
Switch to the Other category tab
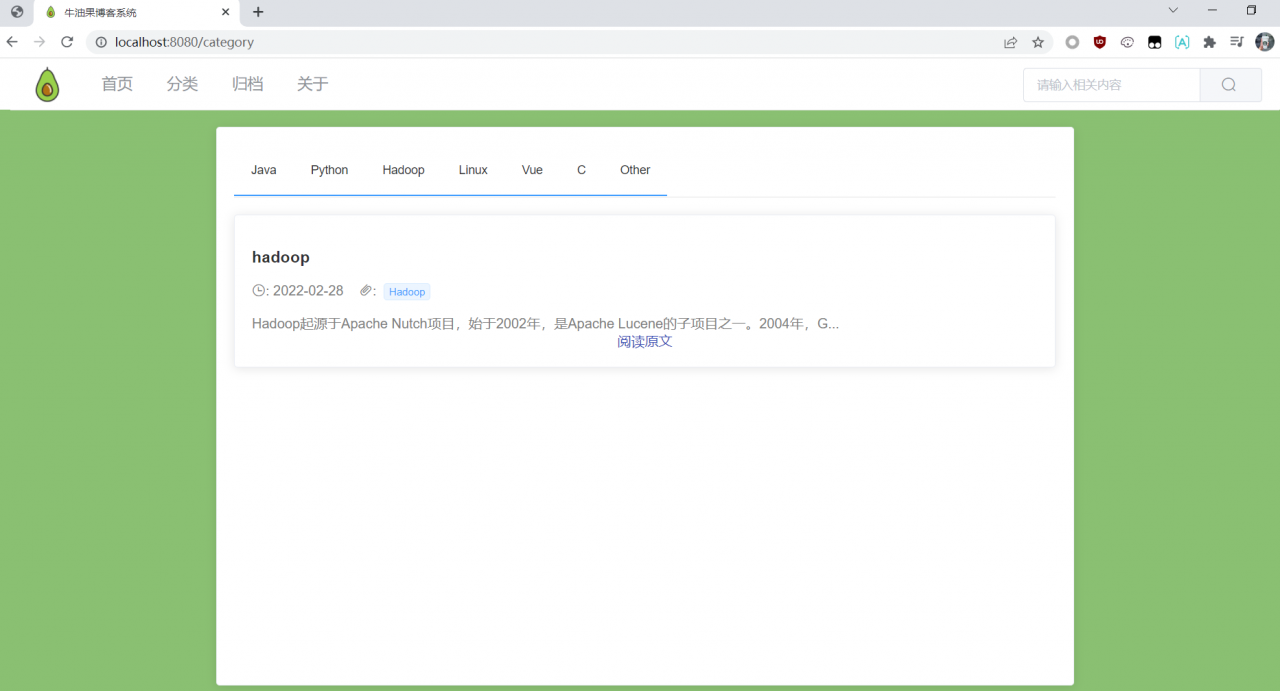[635, 170]
